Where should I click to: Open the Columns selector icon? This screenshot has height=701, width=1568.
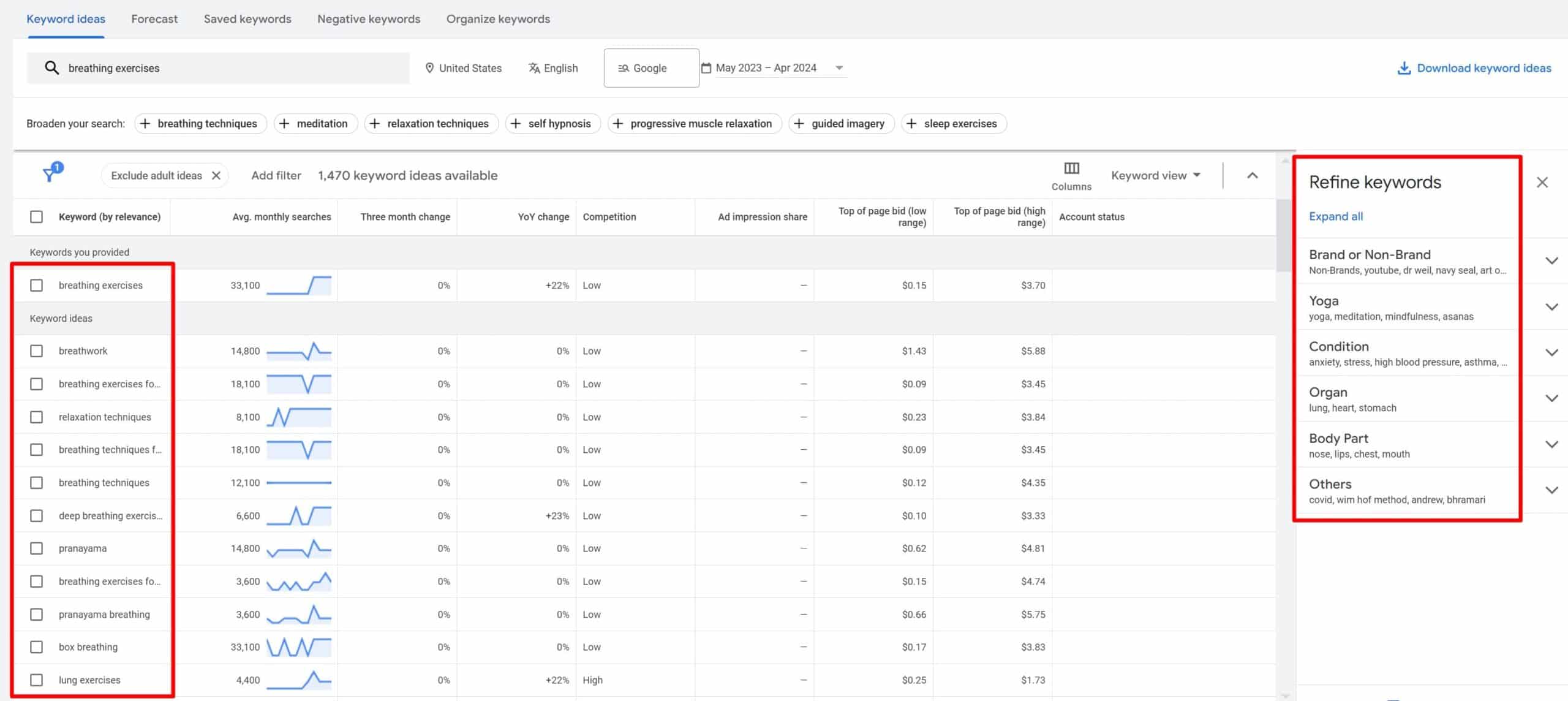click(1071, 169)
